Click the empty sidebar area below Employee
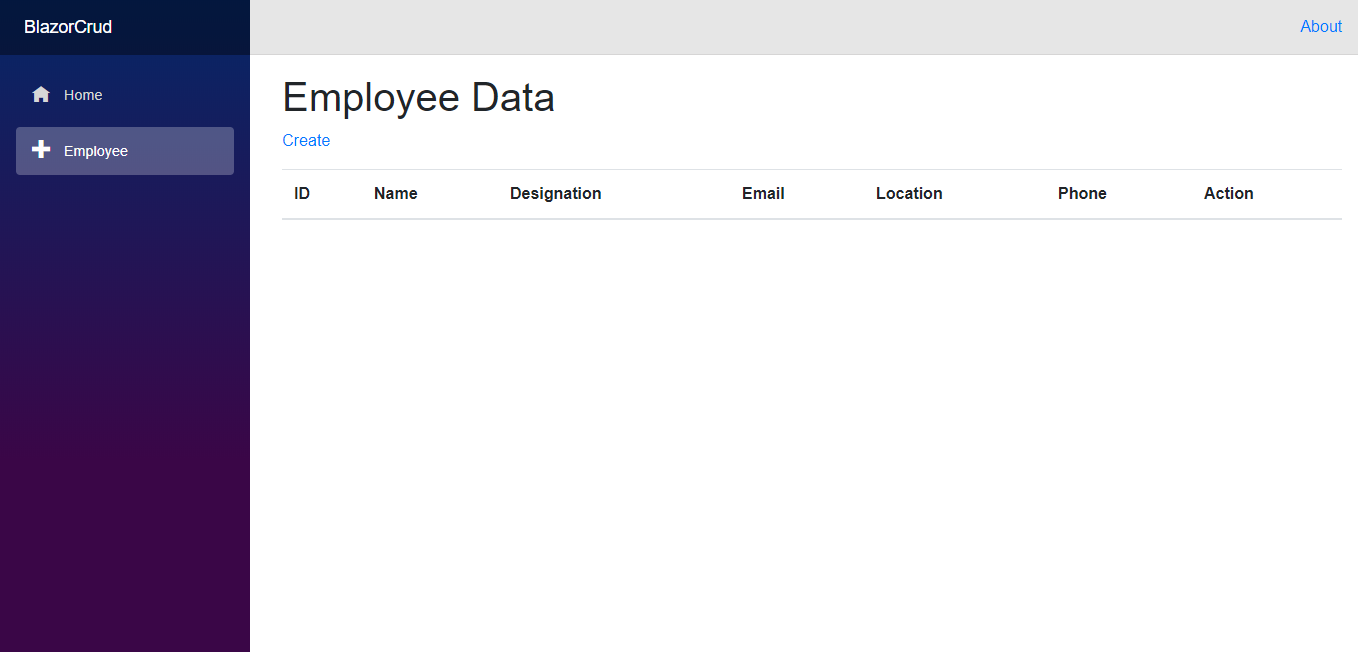The image size is (1358, 652). [125, 400]
